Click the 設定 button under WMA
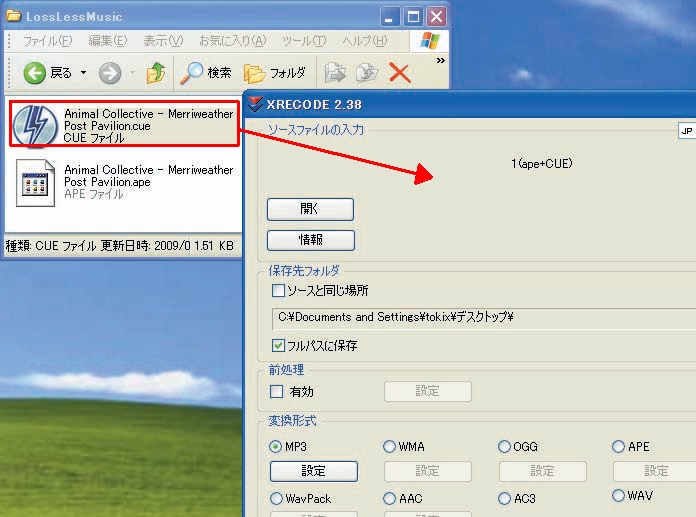The width and height of the screenshot is (696, 517). point(427,471)
